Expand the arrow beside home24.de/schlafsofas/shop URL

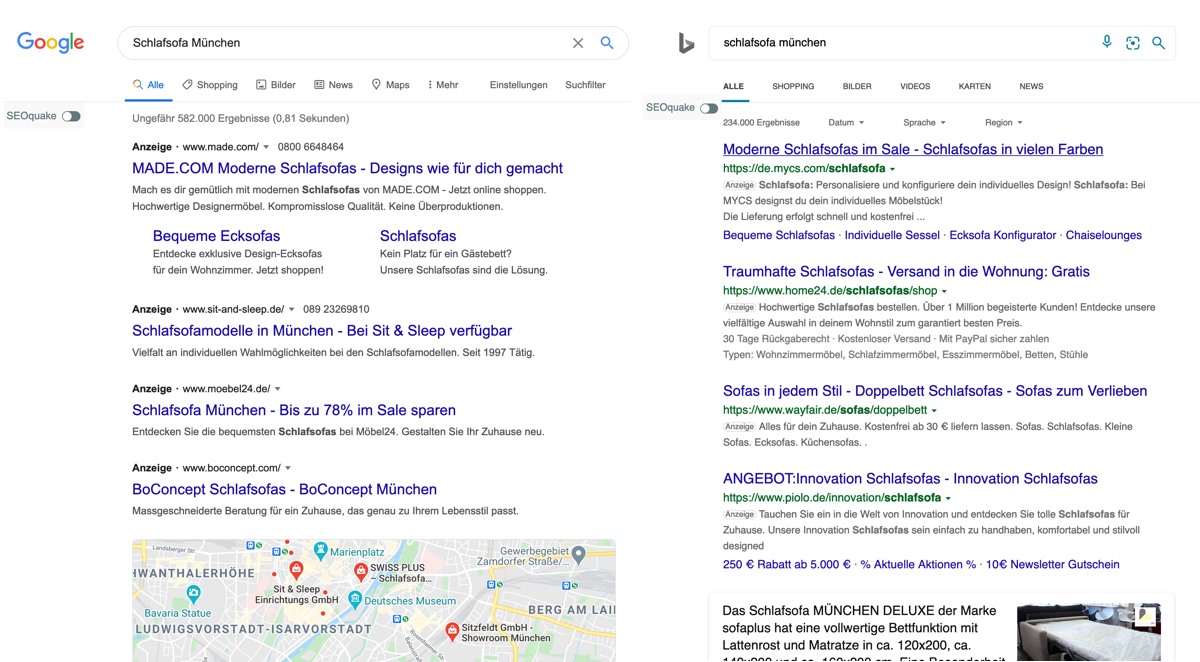point(944,291)
